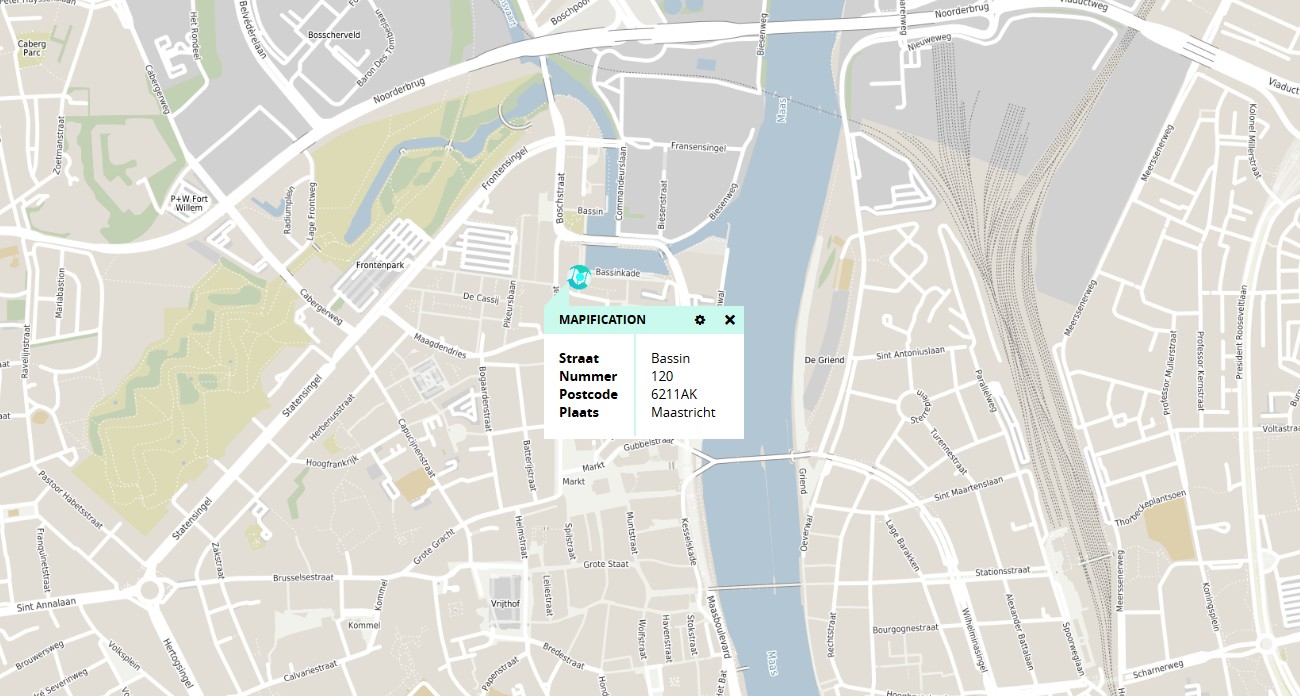Click the Fransensingel street label

697,146
